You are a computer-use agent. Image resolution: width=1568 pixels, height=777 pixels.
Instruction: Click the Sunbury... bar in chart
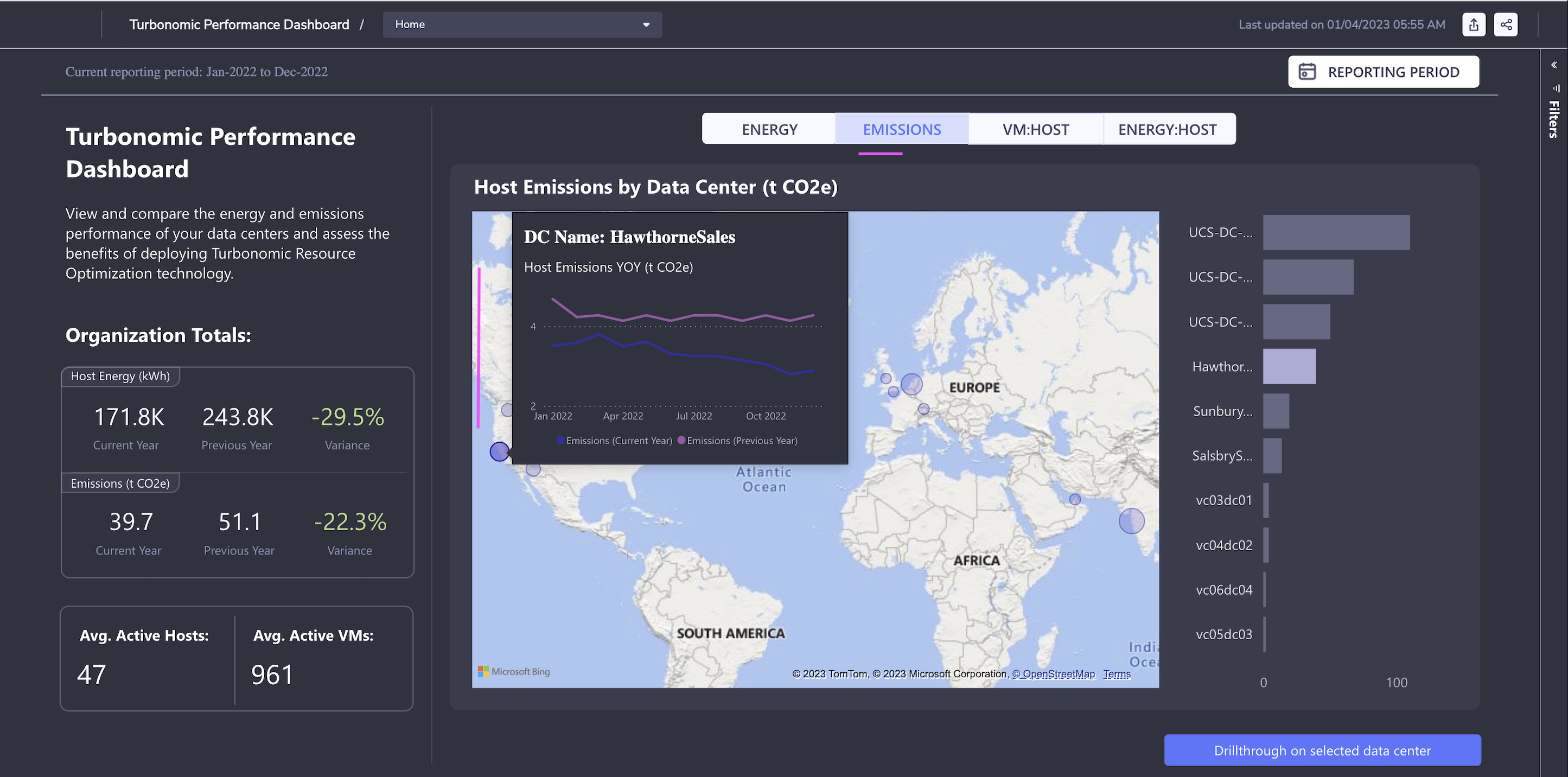point(1276,410)
